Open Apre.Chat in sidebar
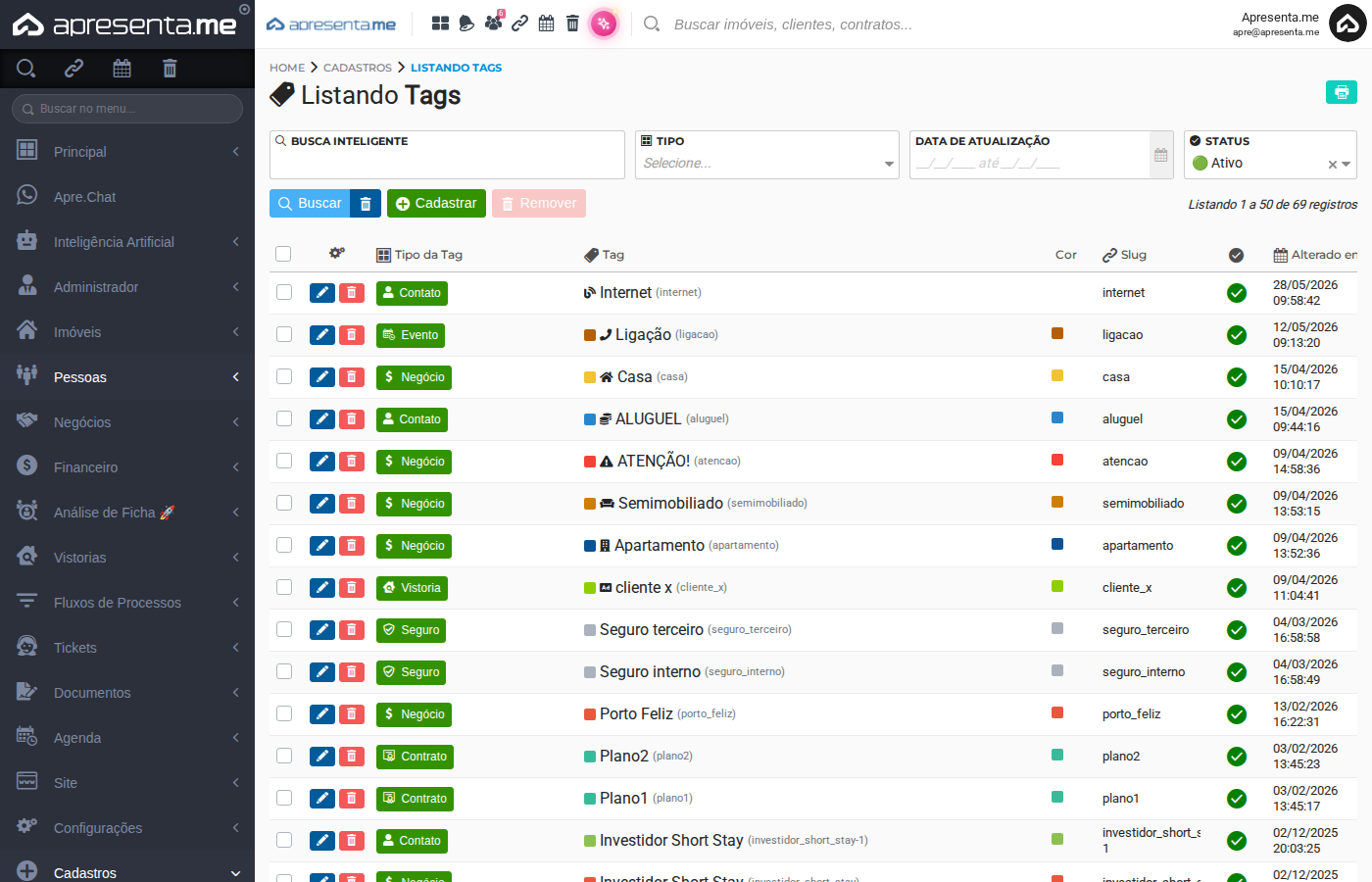 (x=127, y=197)
